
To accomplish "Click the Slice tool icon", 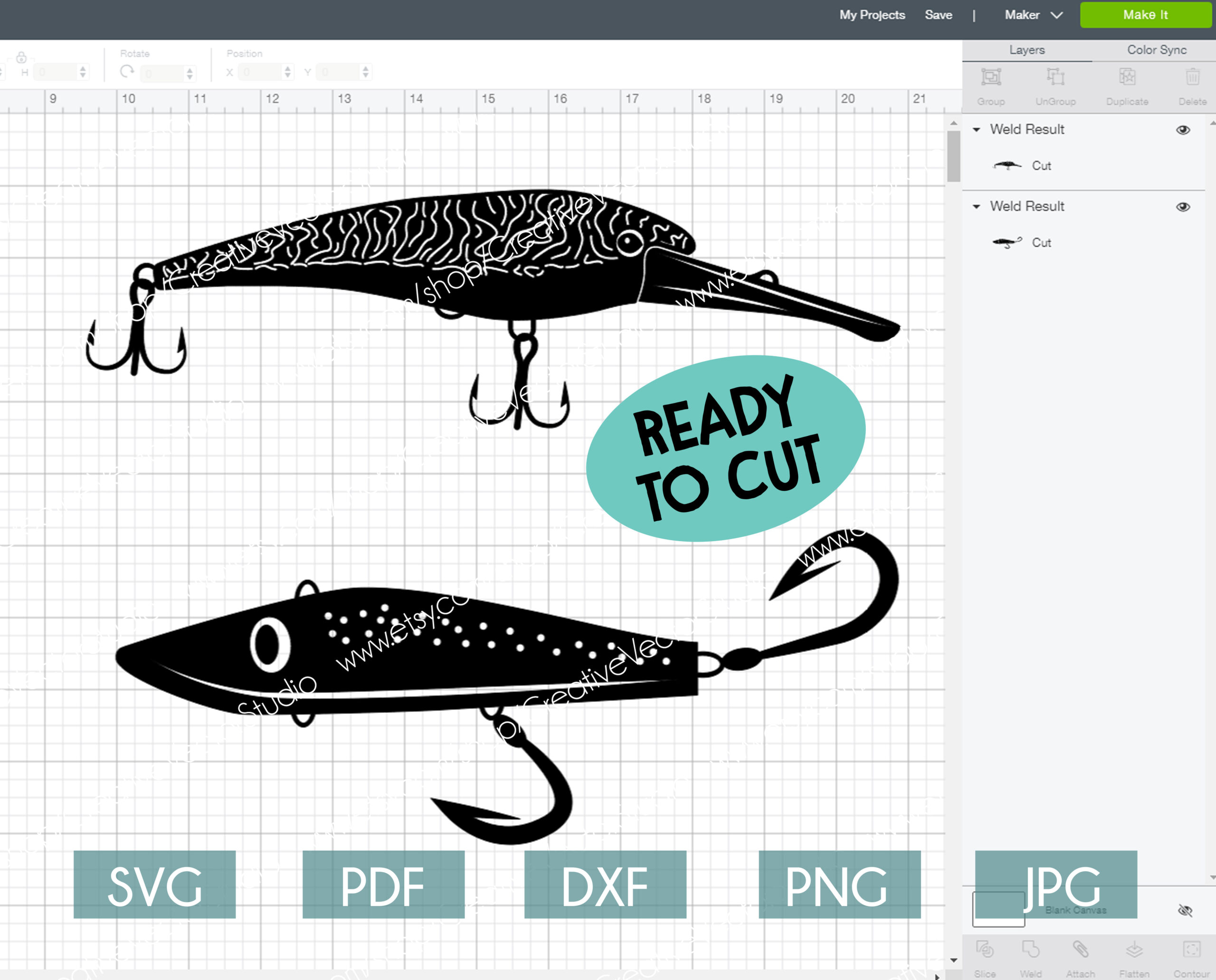I will [x=985, y=950].
